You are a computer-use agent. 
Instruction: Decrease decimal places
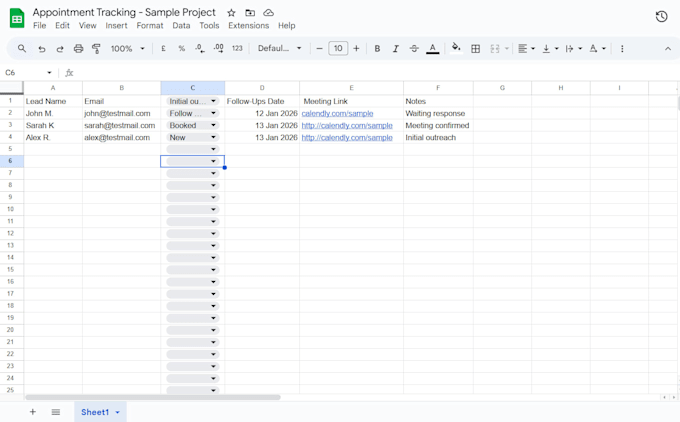click(199, 49)
